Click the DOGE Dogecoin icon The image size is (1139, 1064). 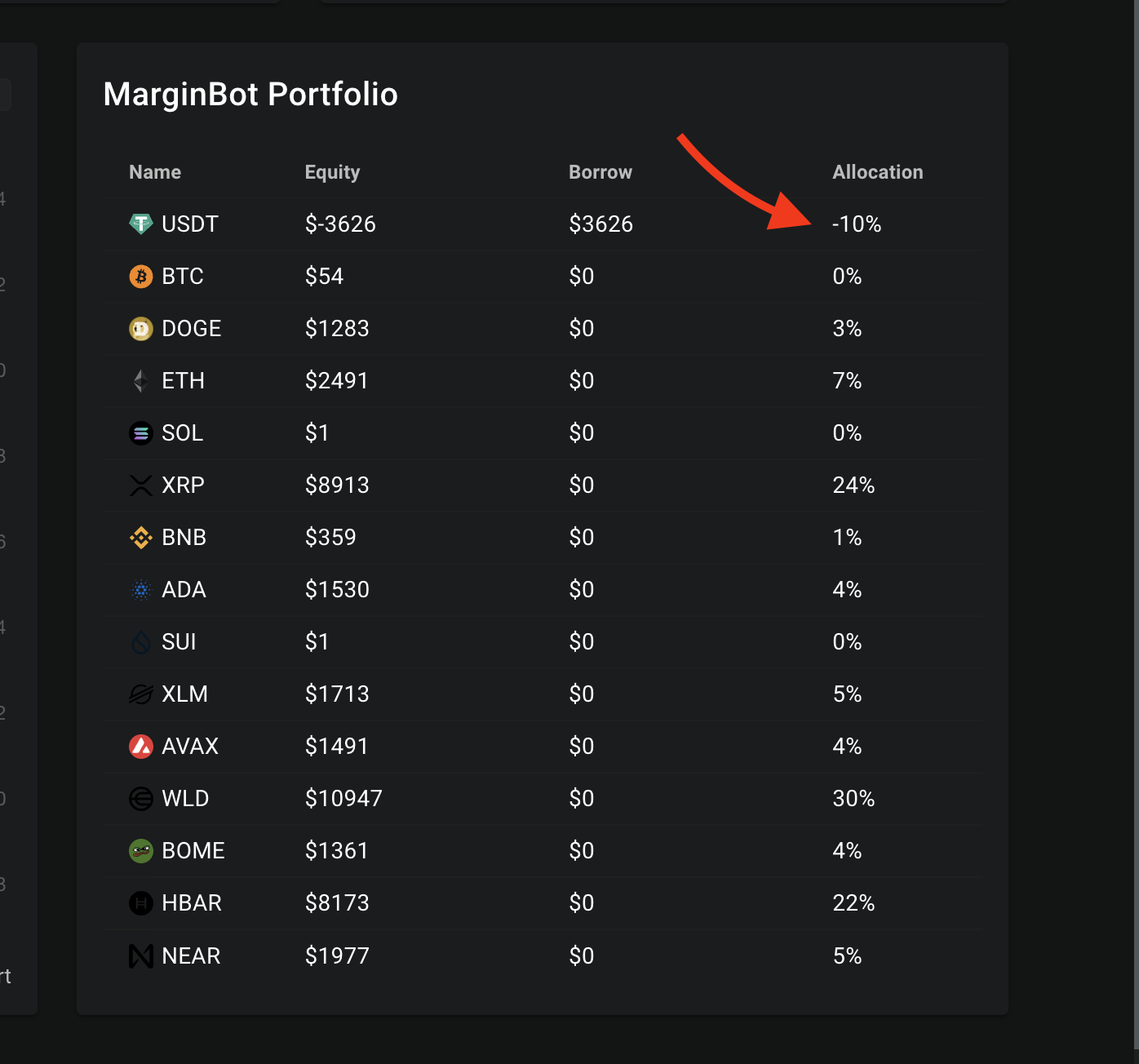(x=141, y=328)
